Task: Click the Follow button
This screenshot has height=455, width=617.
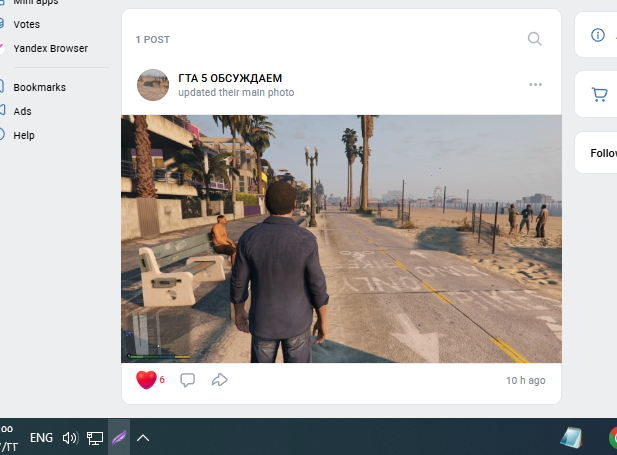Action: click(604, 153)
